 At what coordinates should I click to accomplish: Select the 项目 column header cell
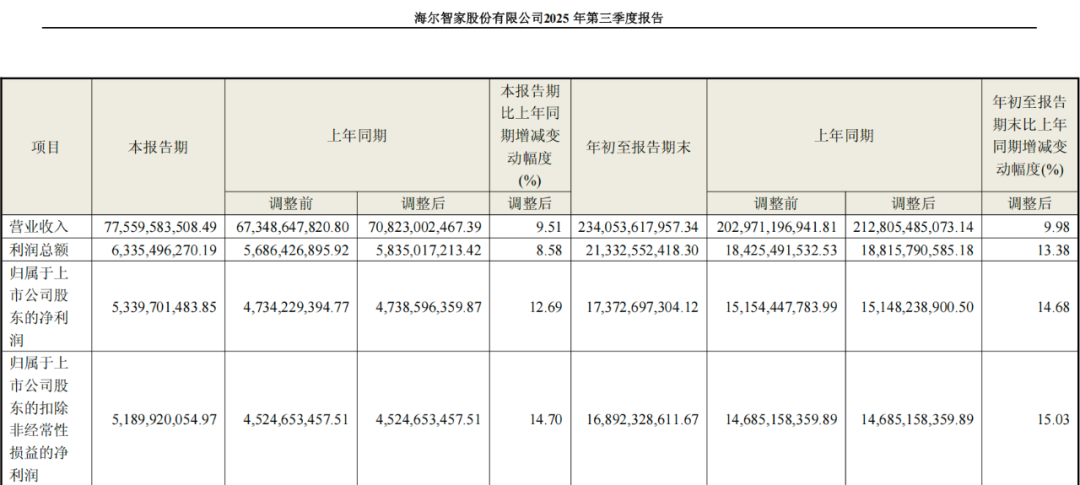point(46,147)
